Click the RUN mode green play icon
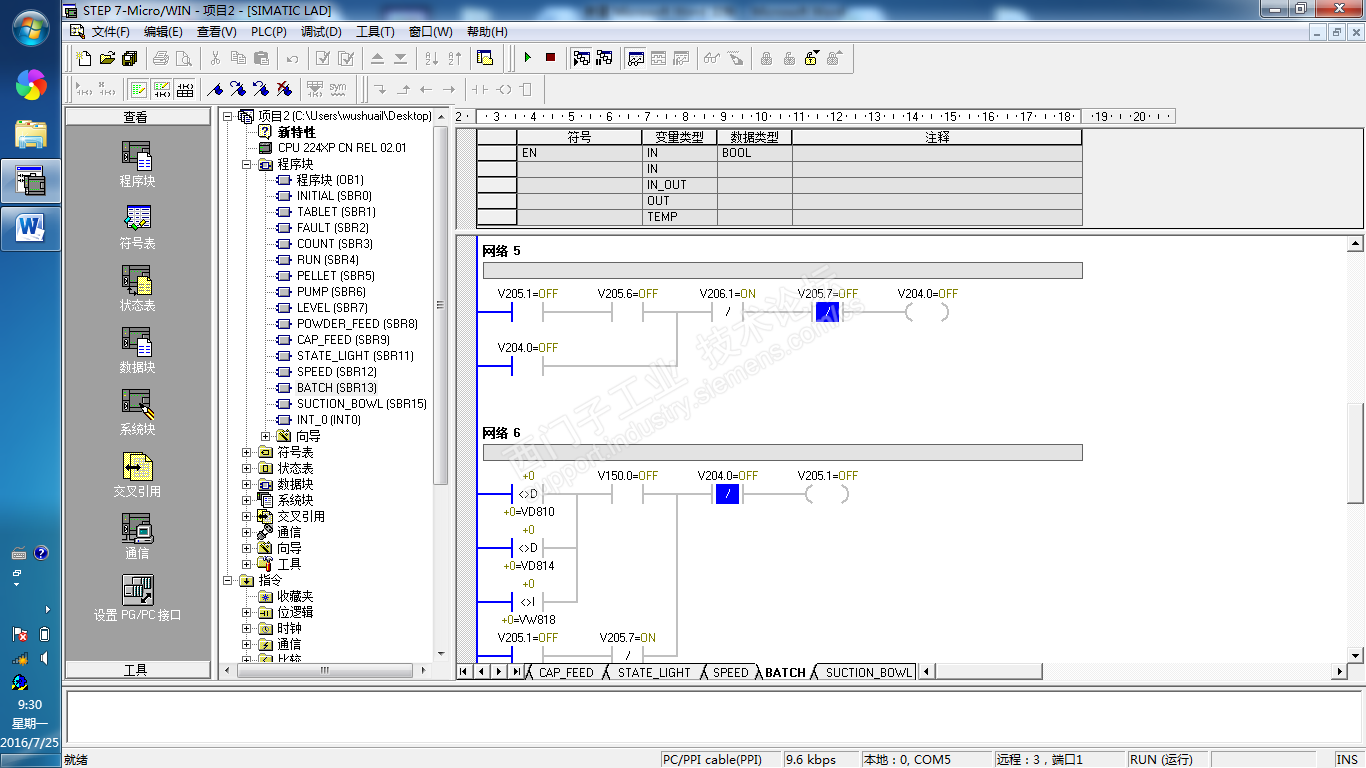The height and width of the screenshot is (768, 1366). (x=528, y=58)
